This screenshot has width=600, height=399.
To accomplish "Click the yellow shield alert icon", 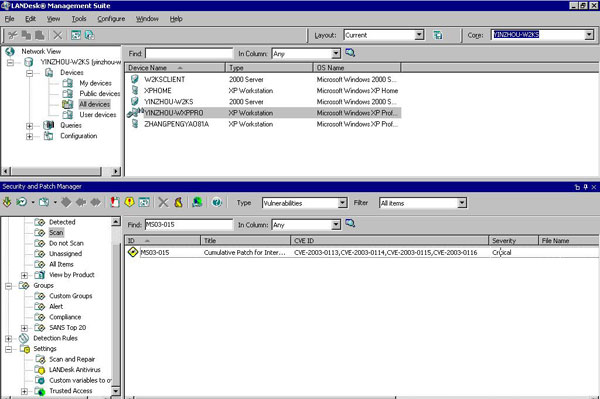I will click(x=129, y=202).
